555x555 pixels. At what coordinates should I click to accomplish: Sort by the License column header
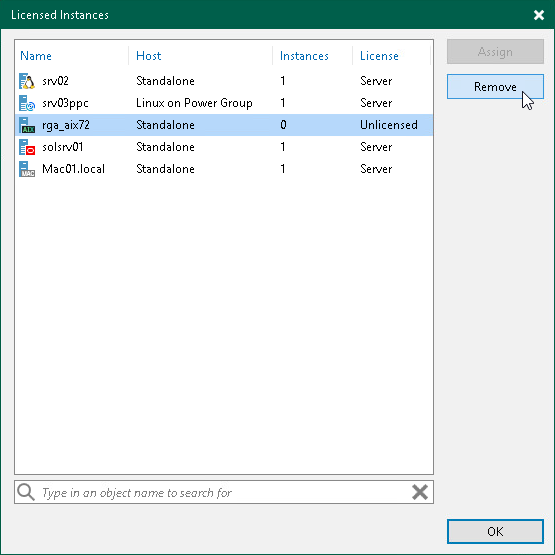tap(379, 56)
